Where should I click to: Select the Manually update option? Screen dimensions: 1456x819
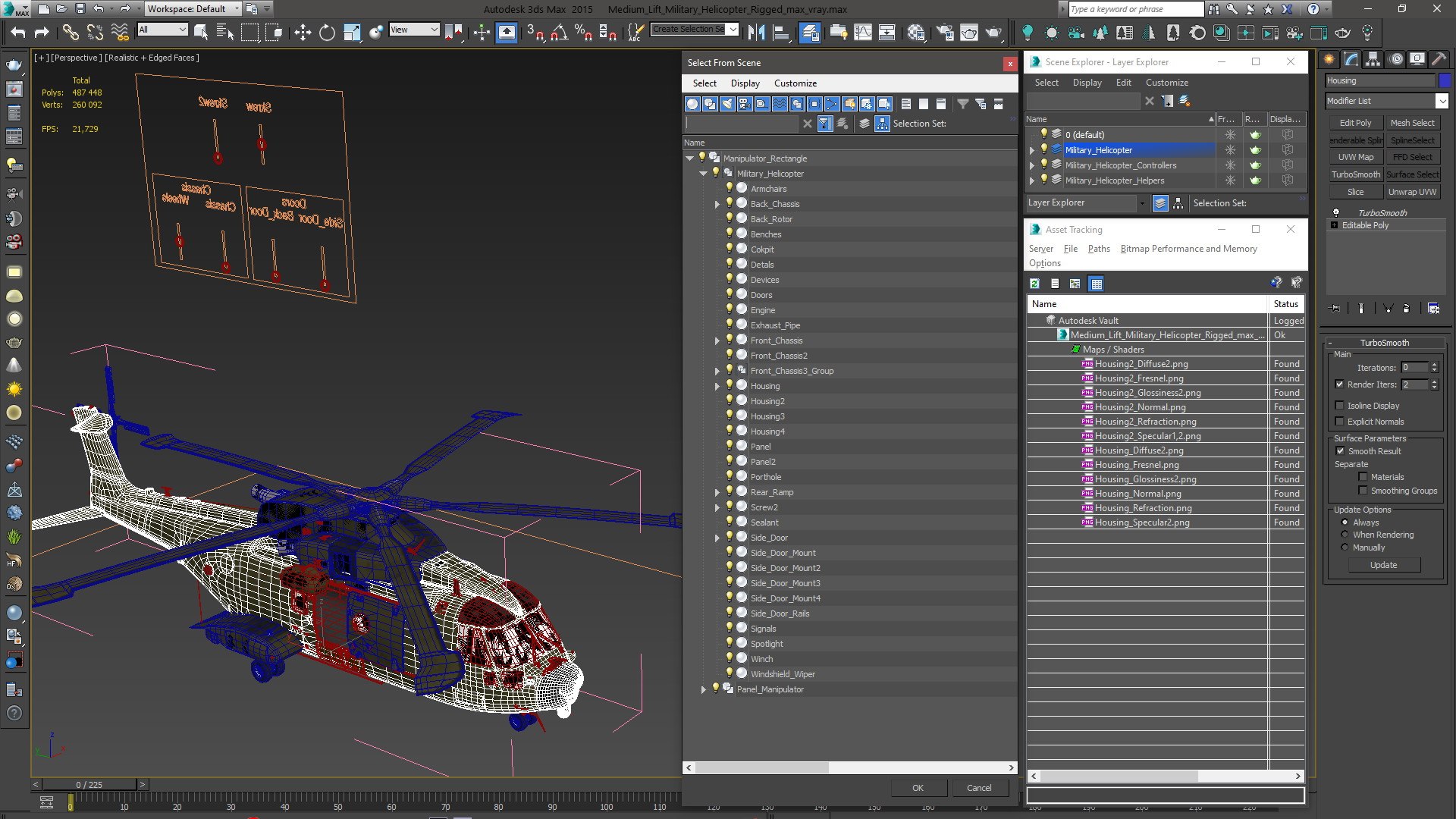pyautogui.click(x=1345, y=548)
